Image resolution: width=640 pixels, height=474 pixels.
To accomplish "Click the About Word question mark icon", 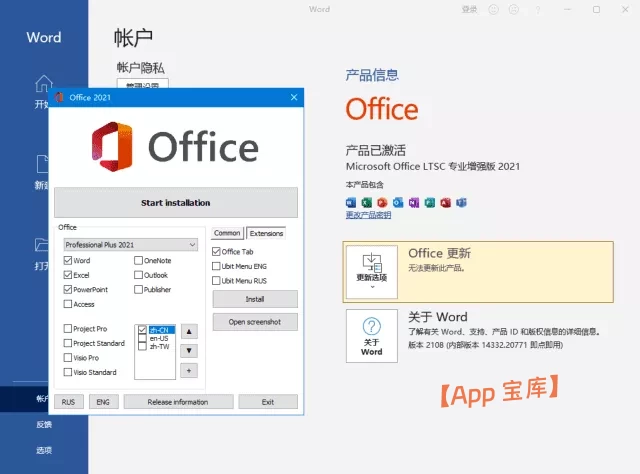I will (x=371, y=328).
